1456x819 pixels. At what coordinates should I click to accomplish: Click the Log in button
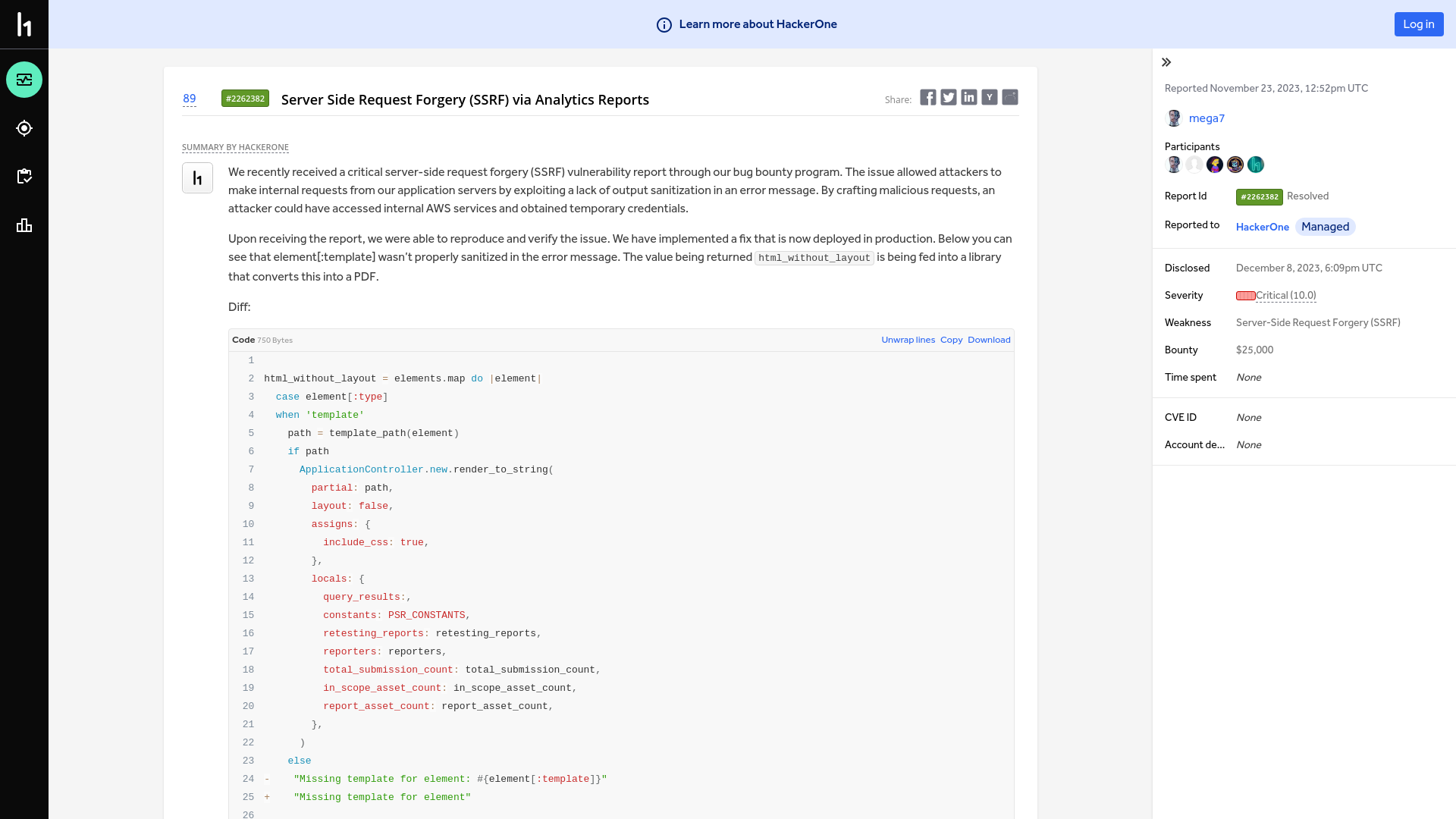point(1419,24)
